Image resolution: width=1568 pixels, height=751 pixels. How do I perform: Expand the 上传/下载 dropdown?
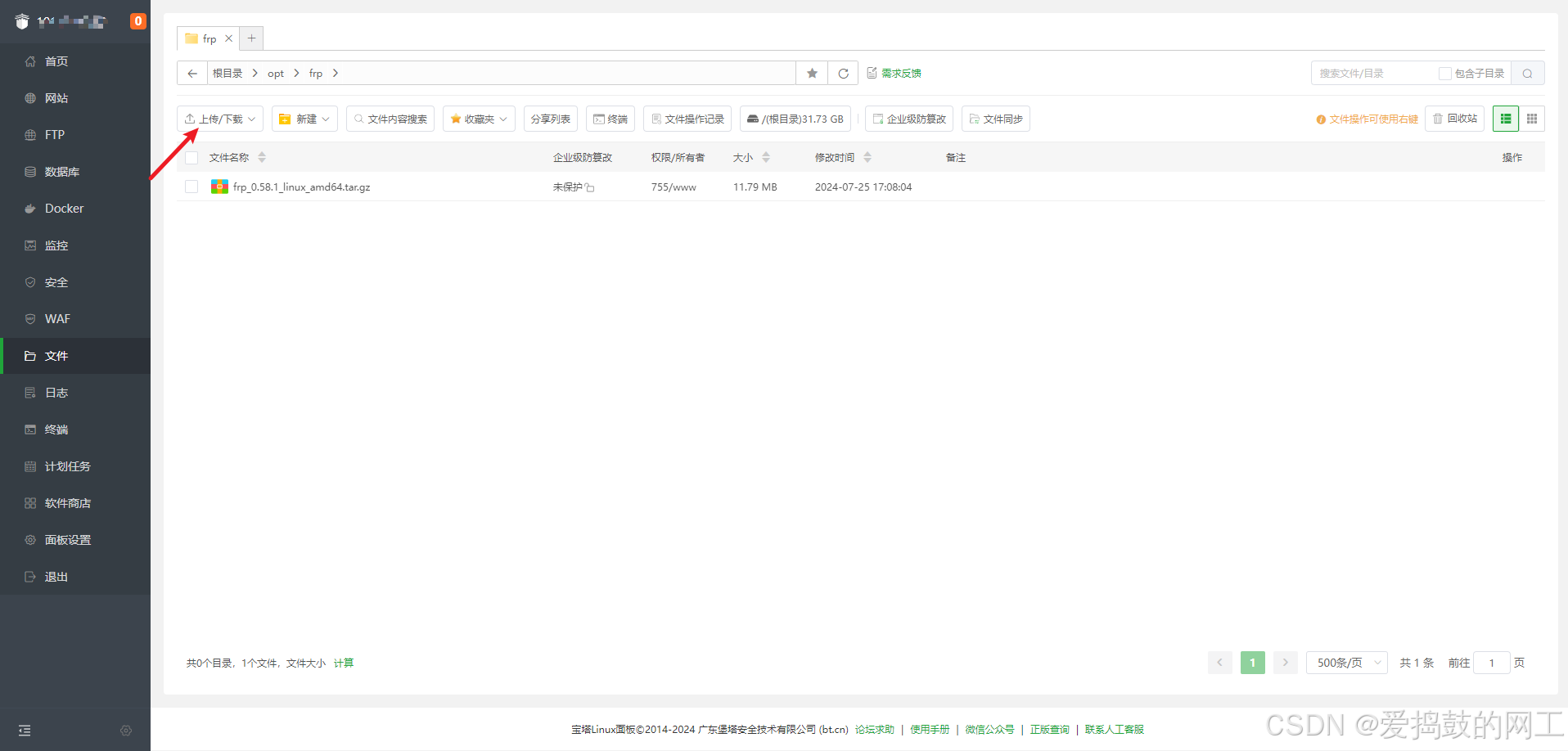pyautogui.click(x=220, y=119)
